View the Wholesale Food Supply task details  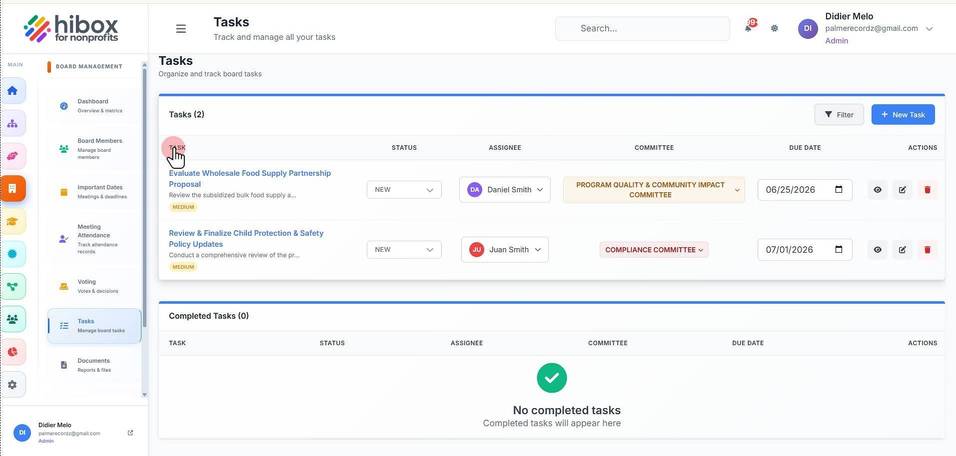(877, 190)
